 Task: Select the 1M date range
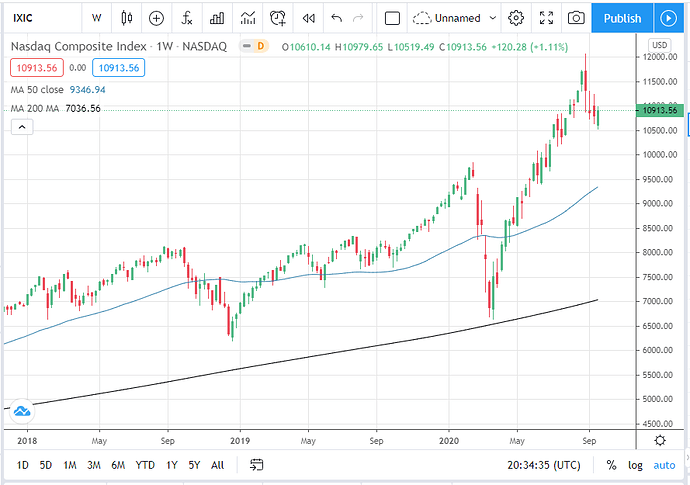70,465
